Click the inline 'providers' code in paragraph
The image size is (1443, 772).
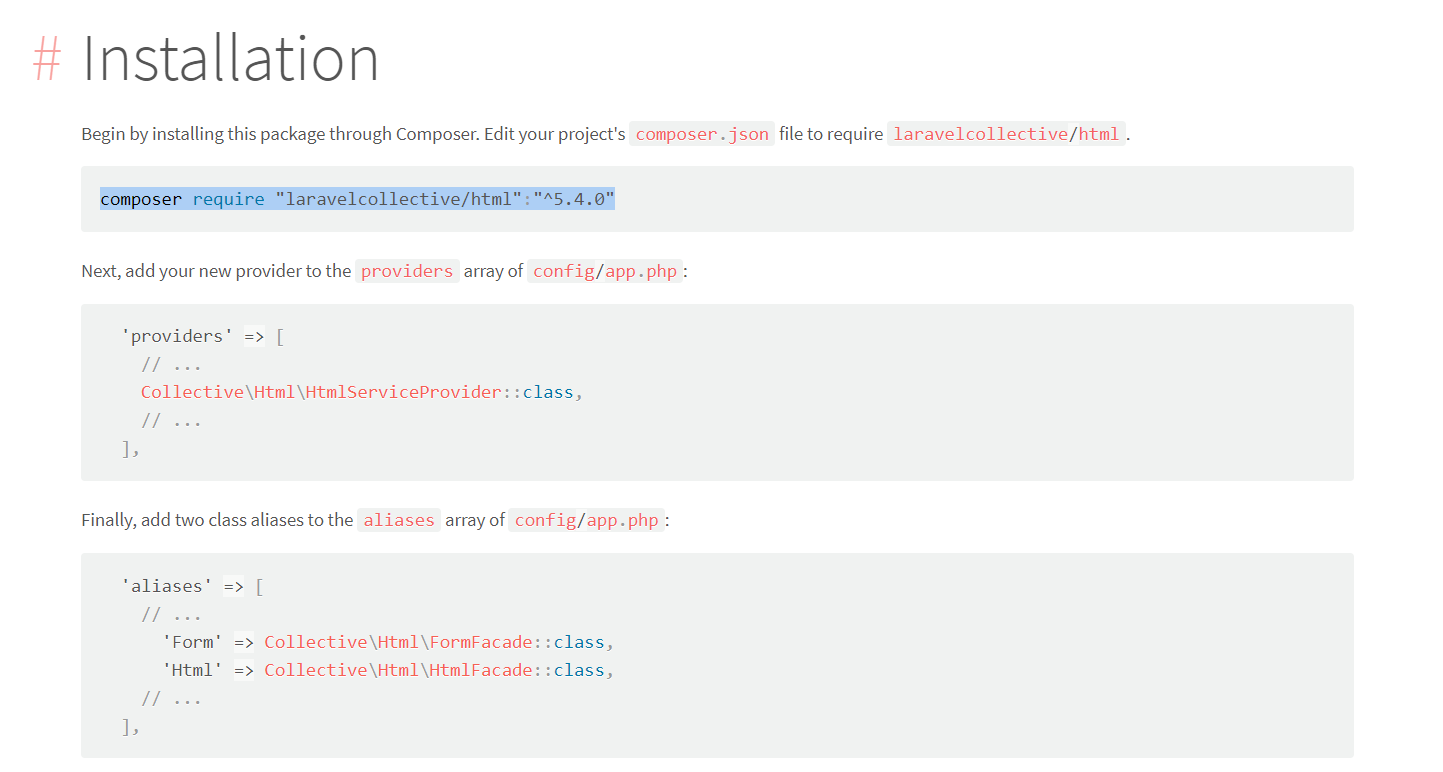(407, 271)
